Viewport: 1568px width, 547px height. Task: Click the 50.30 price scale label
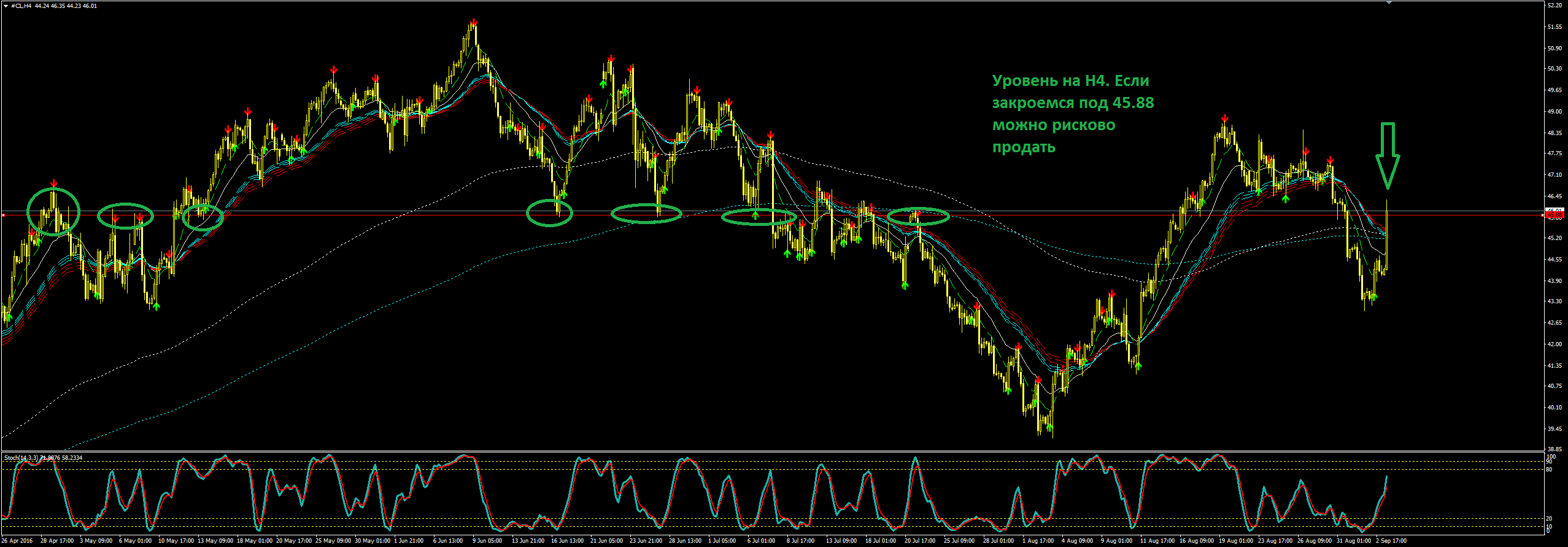(1554, 69)
